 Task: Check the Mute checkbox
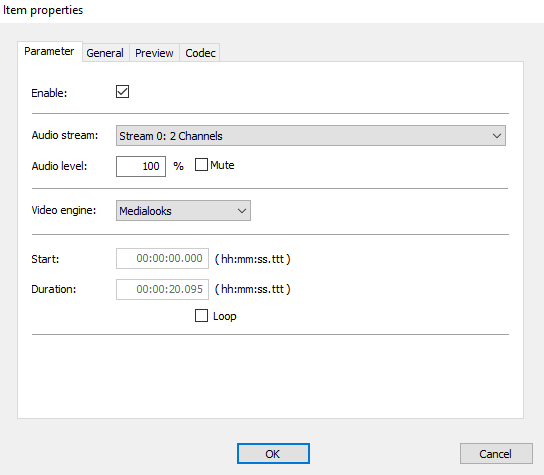201,165
